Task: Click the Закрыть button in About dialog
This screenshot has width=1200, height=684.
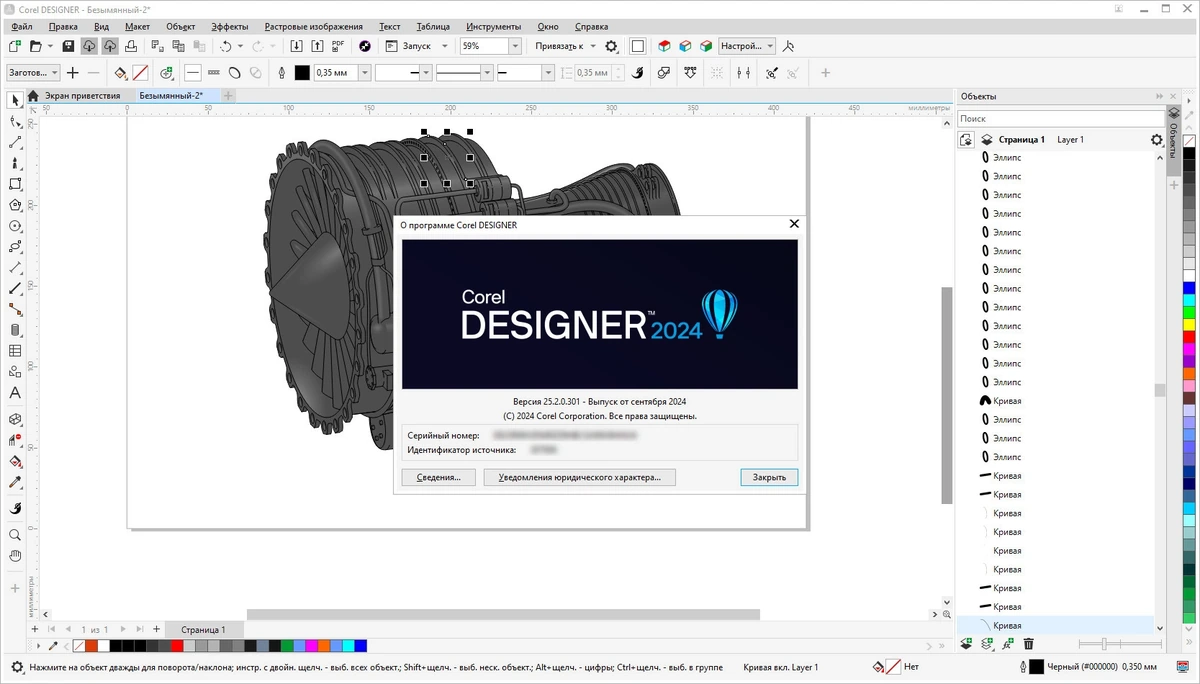Action: pyautogui.click(x=769, y=477)
